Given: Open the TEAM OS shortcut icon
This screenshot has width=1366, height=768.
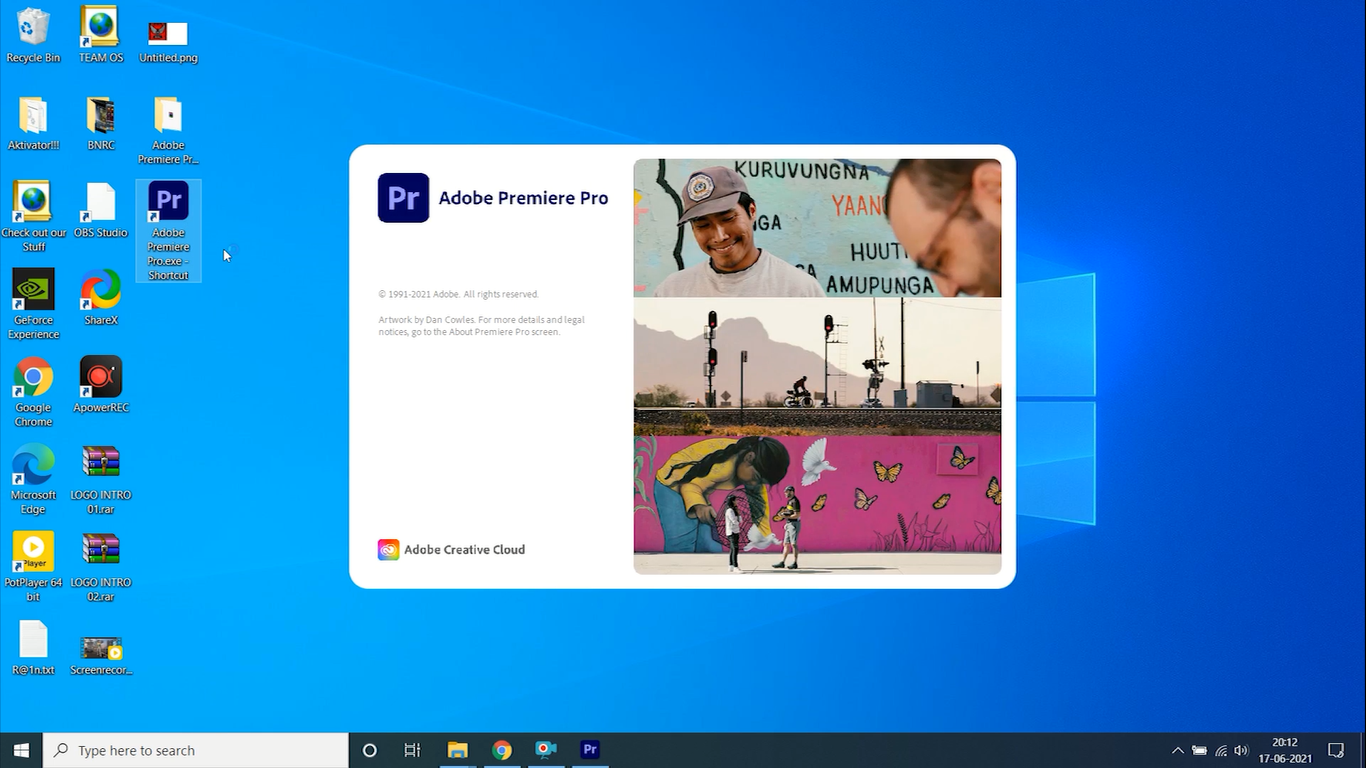Looking at the screenshot, I should coord(101,35).
